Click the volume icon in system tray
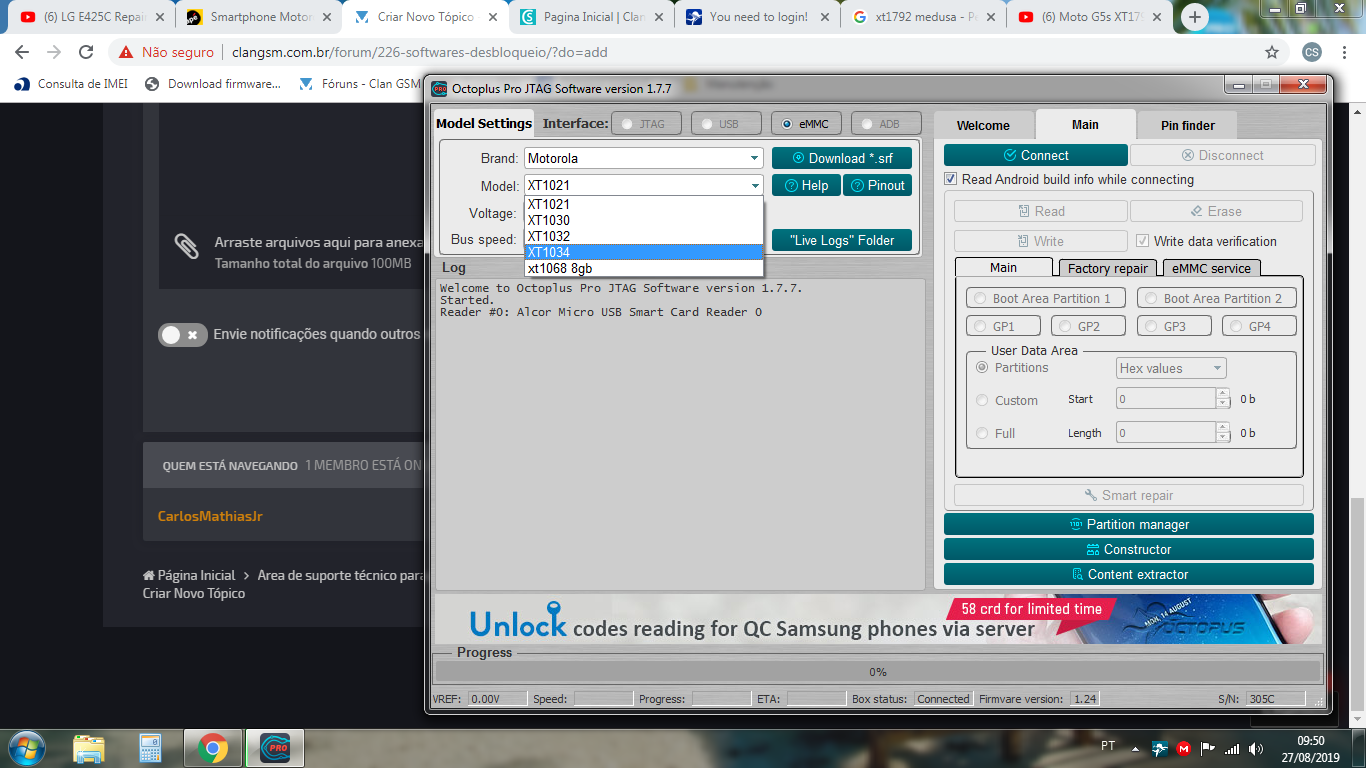 point(1254,748)
